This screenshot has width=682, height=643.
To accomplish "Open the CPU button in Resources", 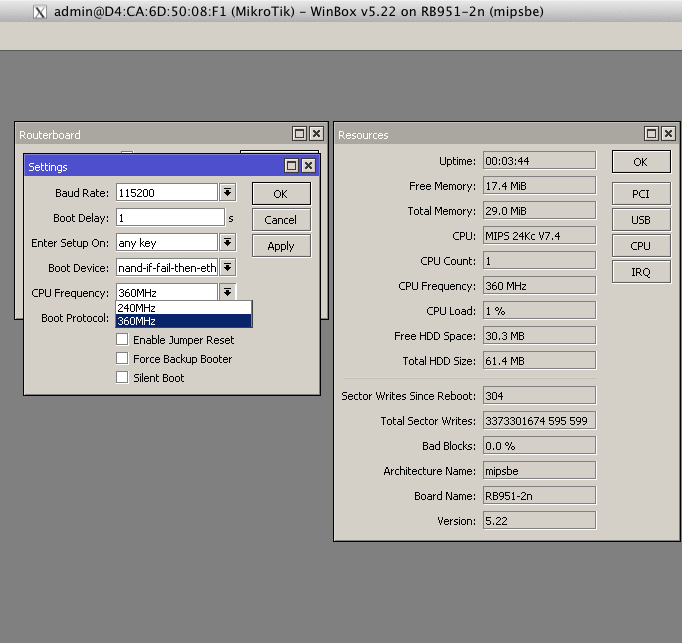I will (641, 246).
